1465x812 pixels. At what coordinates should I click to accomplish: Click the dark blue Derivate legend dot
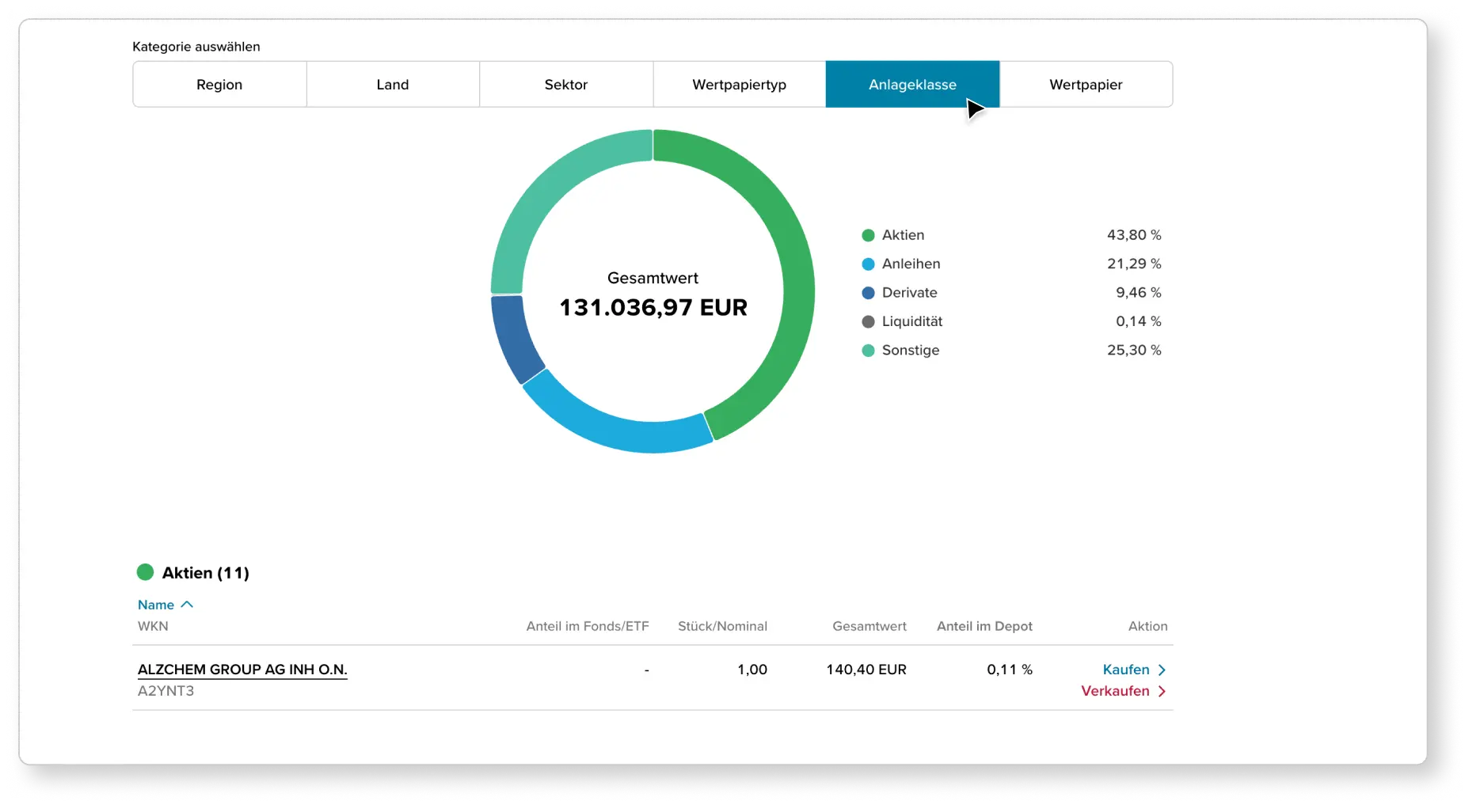(x=869, y=293)
